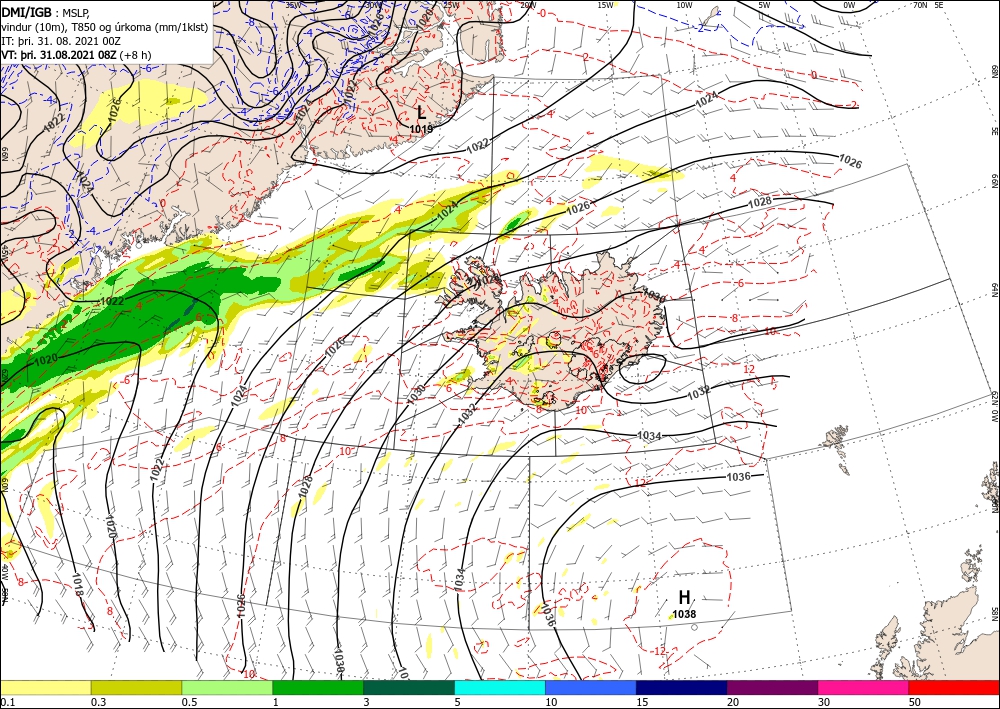Click the '15' legend scale value
The image size is (1000, 709).
click(x=642, y=702)
